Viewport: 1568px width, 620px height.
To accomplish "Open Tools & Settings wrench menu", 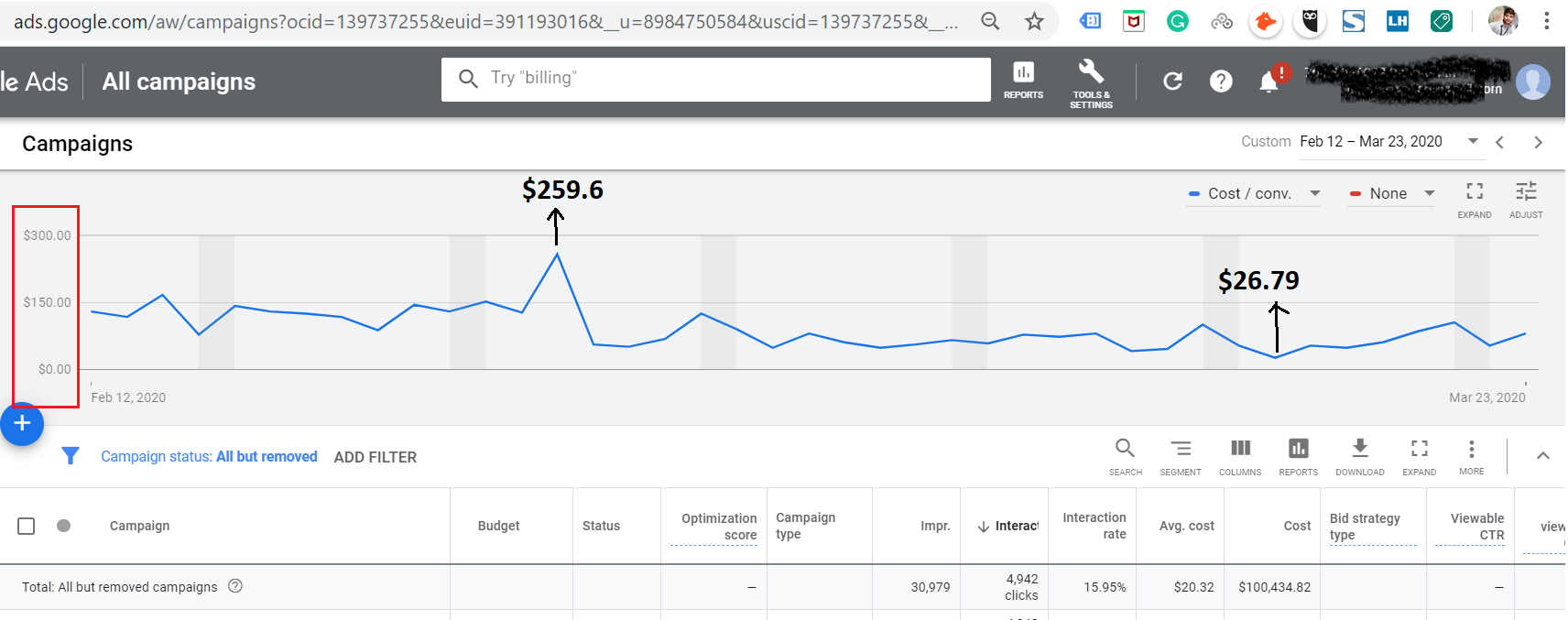I will (x=1091, y=82).
